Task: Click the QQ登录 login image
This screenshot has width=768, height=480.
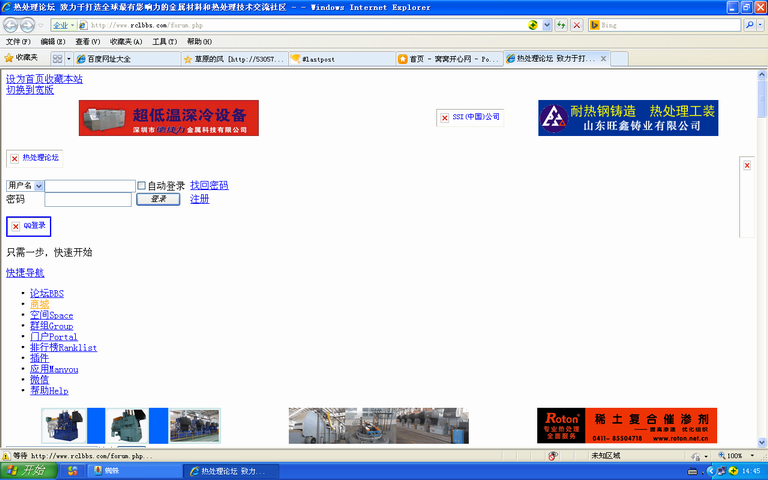Action: (x=28, y=226)
